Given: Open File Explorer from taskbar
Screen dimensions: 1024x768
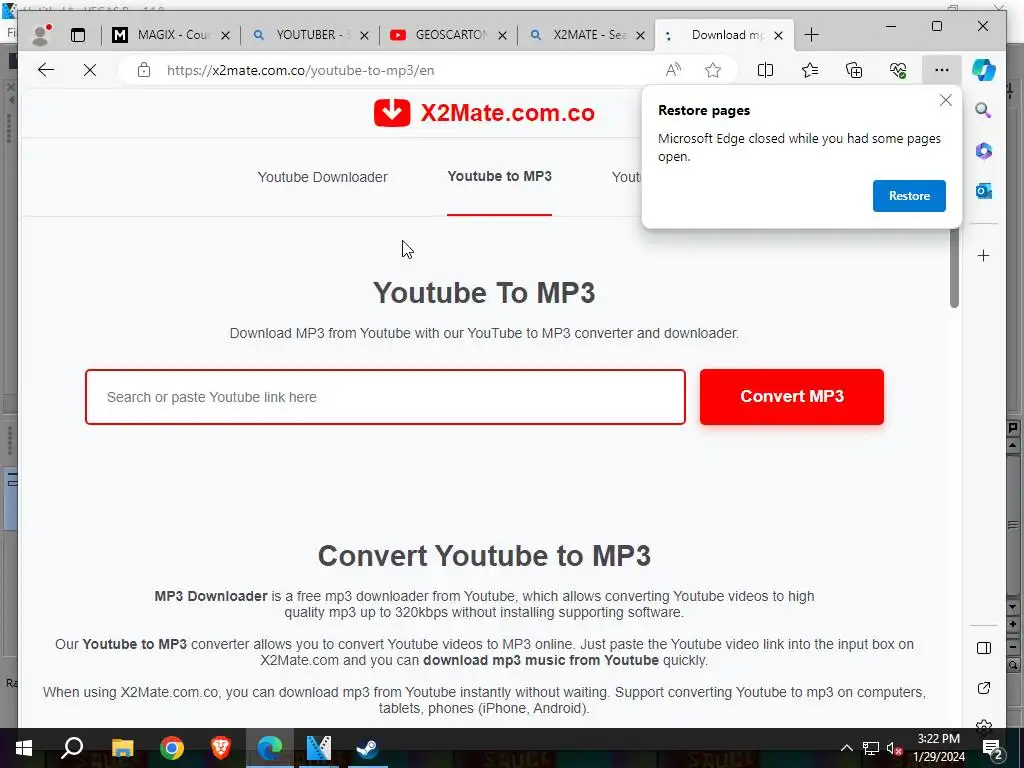Looking at the screenshot, I should [122, 748].
